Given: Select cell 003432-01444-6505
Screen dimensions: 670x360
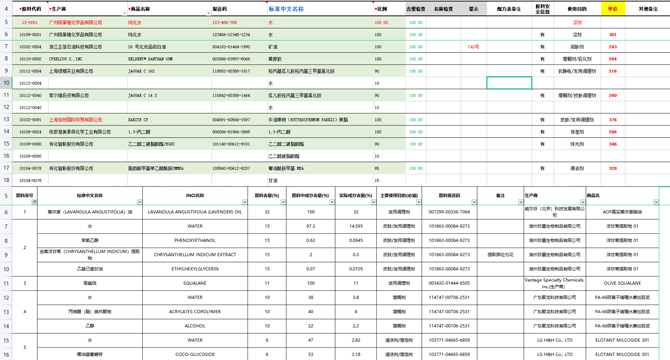Looking at the screenshot, I should point(449,283).
